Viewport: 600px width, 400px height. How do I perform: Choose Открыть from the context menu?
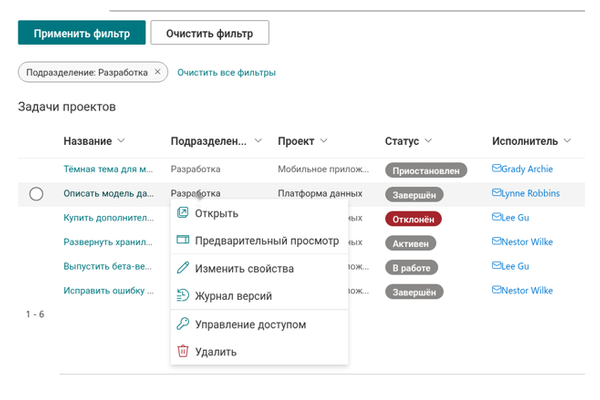coord(259,213)
